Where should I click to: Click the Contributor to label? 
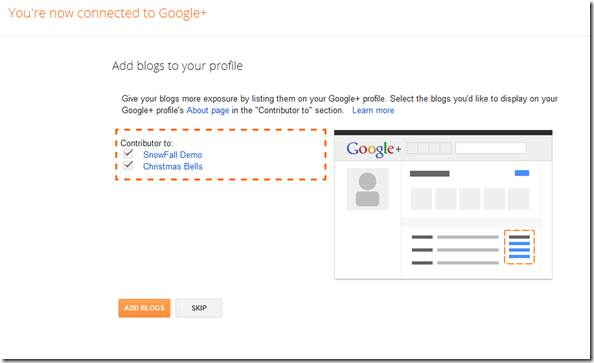pyautogui.click(x=147, y=143)
